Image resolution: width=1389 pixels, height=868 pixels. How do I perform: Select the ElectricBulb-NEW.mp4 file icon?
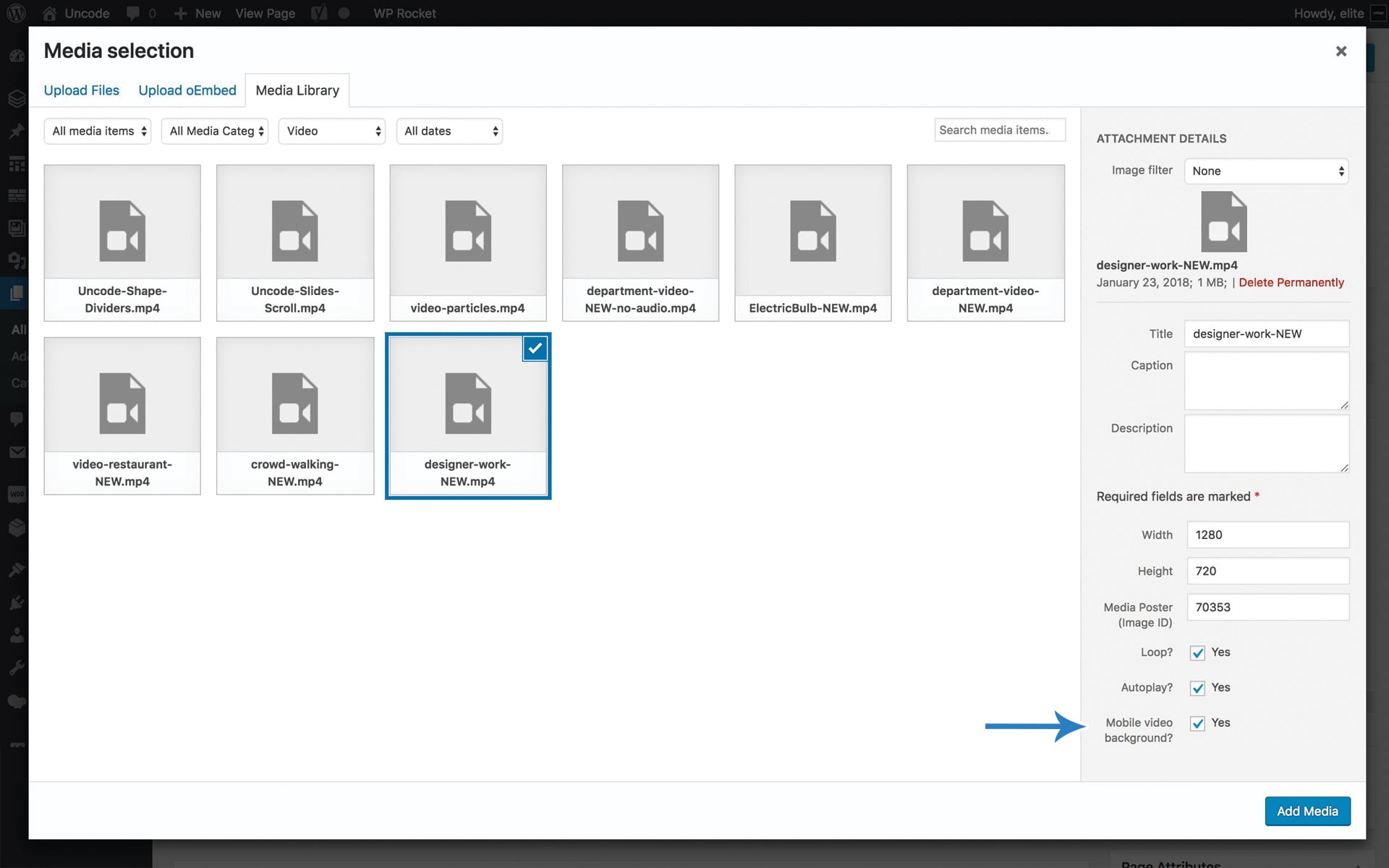(x=812, y=231)
